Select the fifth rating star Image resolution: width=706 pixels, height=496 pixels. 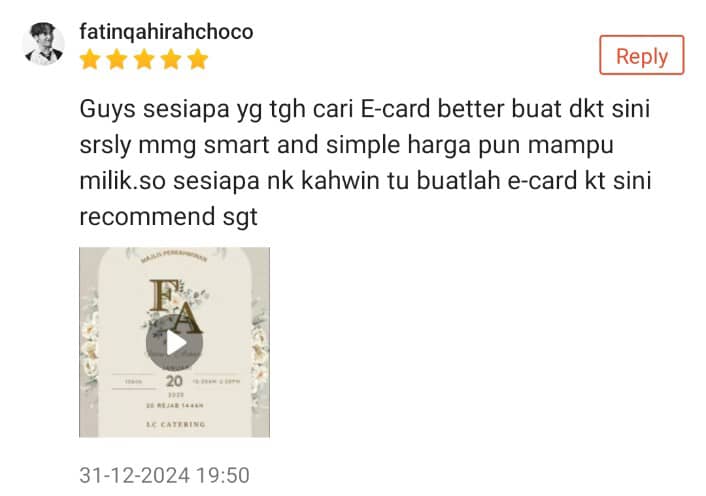tap(198, 59)
